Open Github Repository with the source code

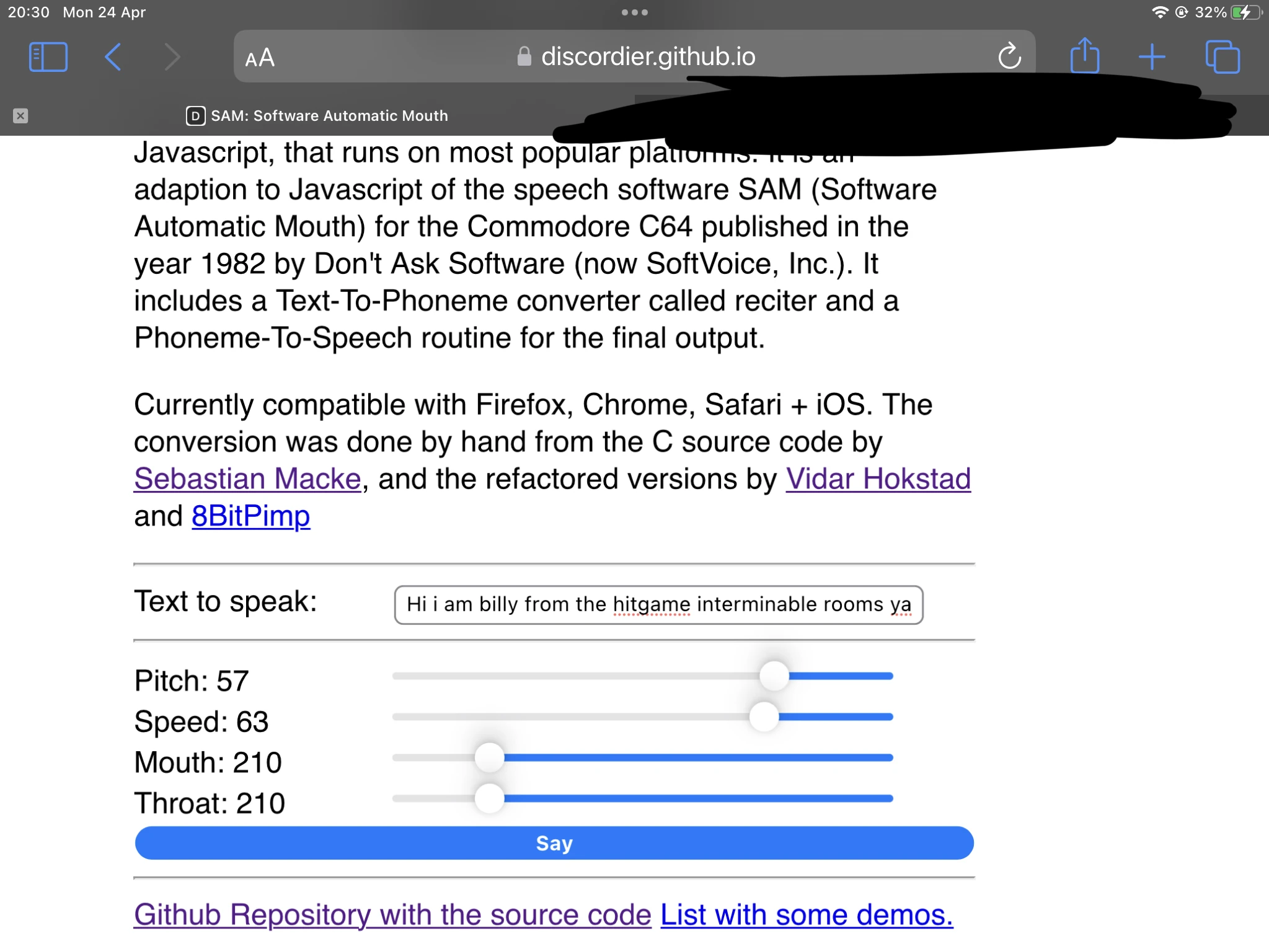point(392,915)
